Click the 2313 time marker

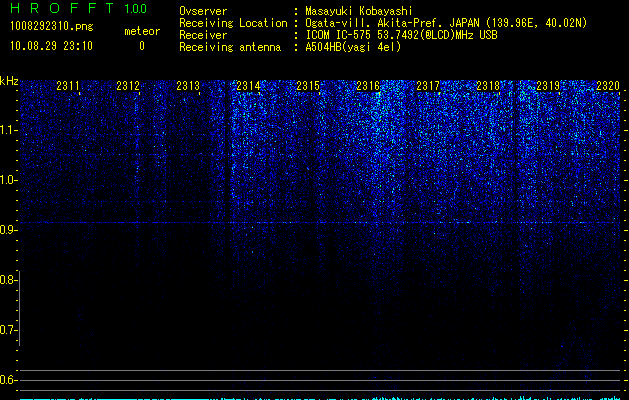pyautogui.click(x=188, y=86)
